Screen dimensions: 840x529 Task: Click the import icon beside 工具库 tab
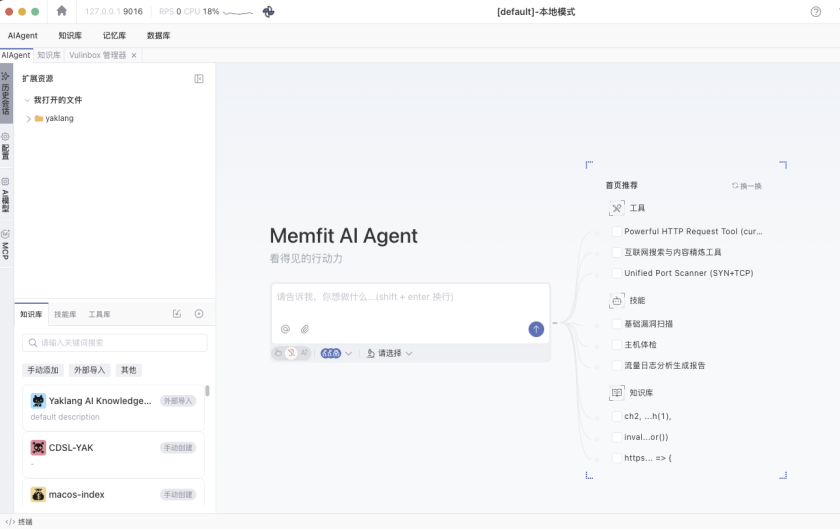177,314
